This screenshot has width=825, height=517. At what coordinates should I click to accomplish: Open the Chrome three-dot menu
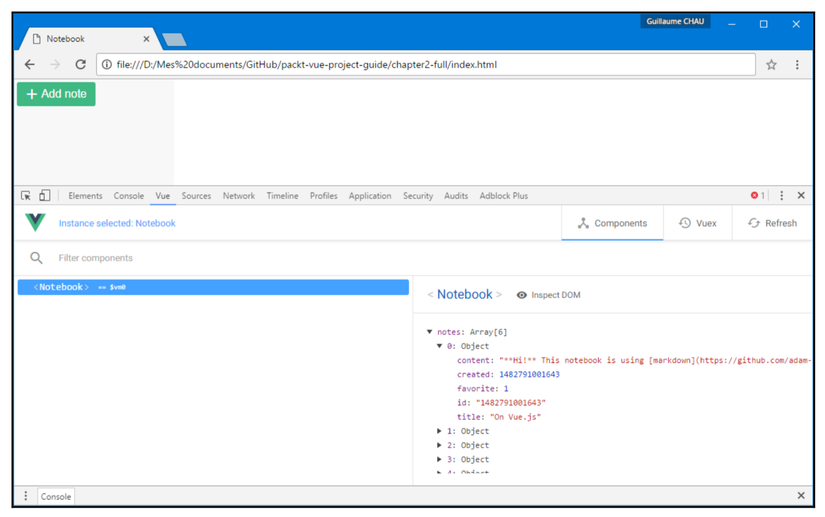[x=797, y=65]
